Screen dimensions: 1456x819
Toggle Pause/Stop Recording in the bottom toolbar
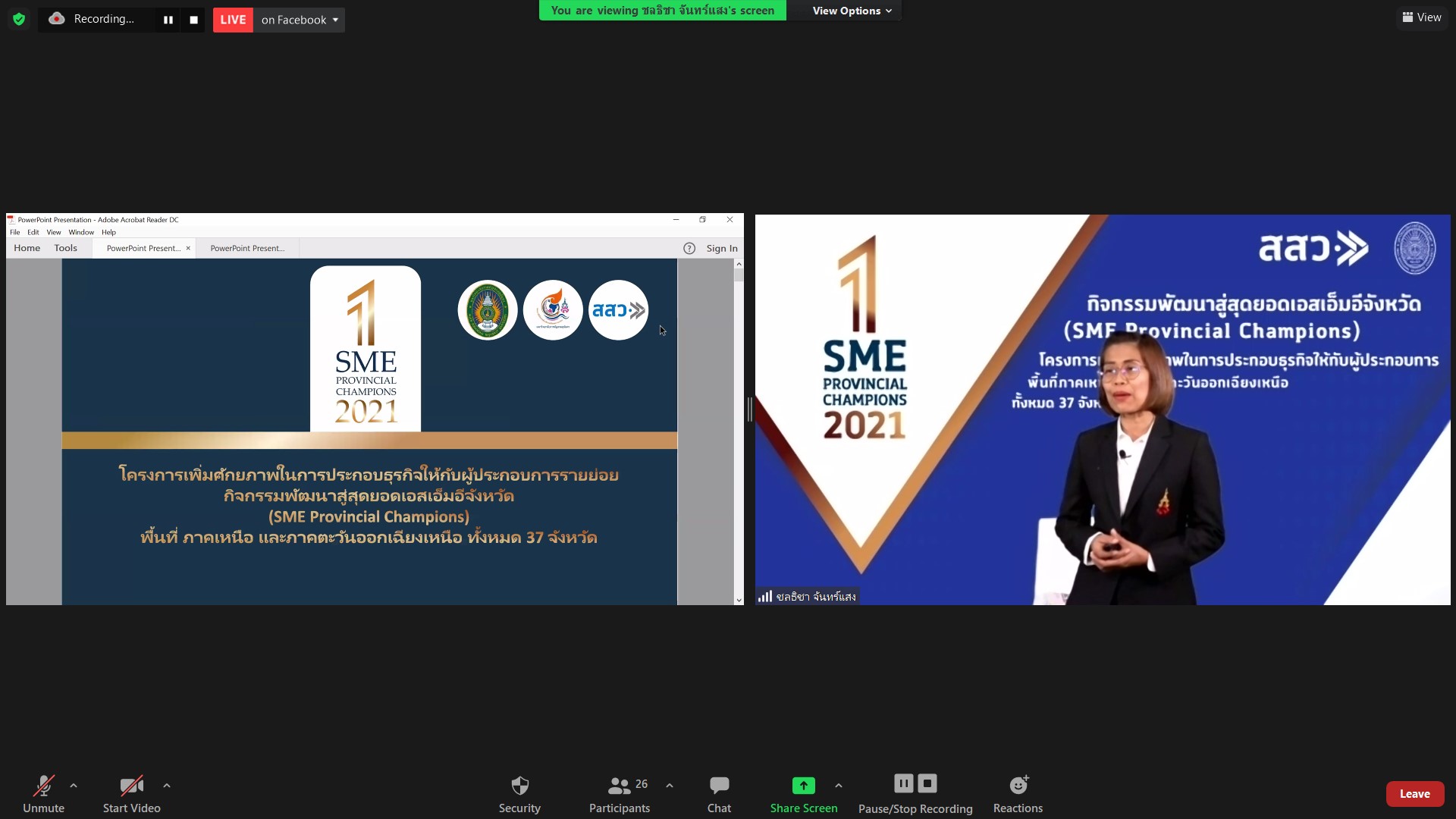(x=915, y=793)
